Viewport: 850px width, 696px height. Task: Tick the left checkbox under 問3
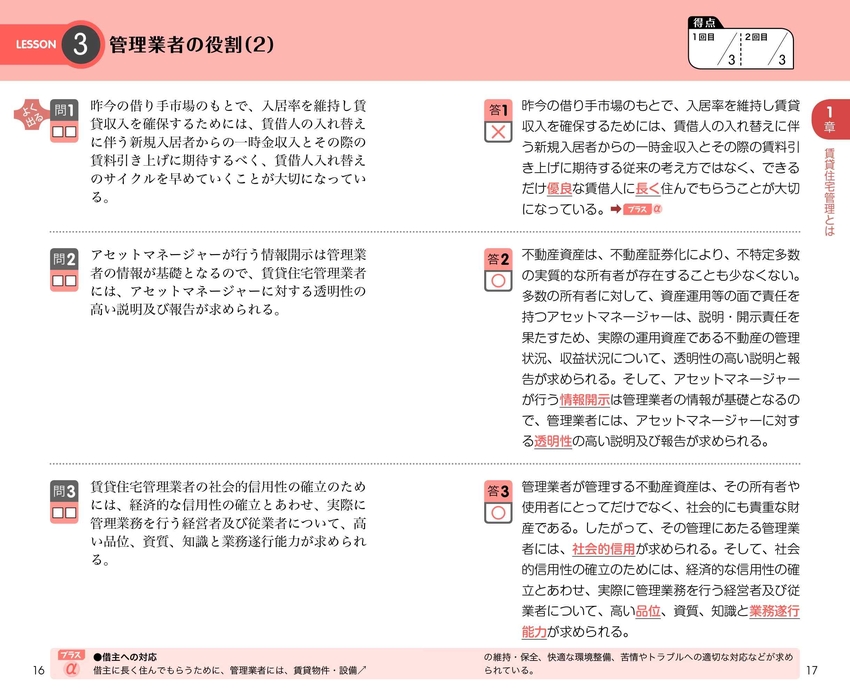tap(58, 513)
